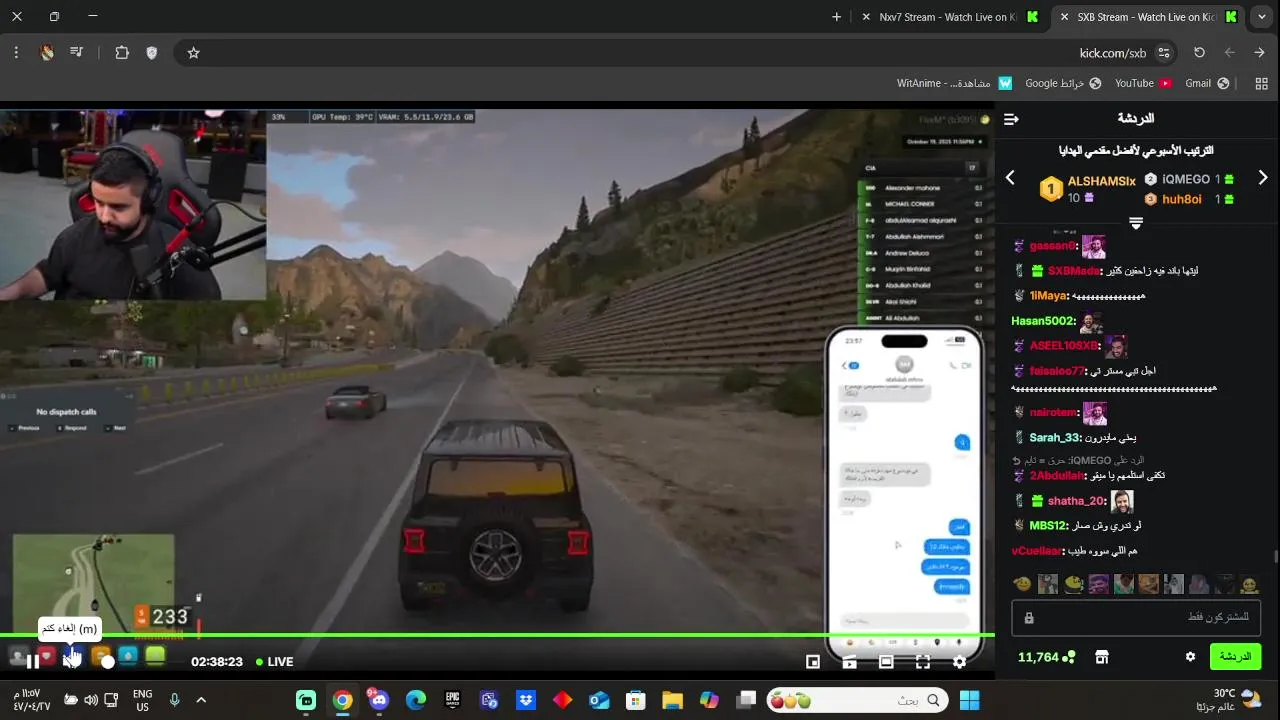The height and width of the screenshot is (720, 1280).
Task: Open iQMEGO gifter entry
Action: 1189,179
